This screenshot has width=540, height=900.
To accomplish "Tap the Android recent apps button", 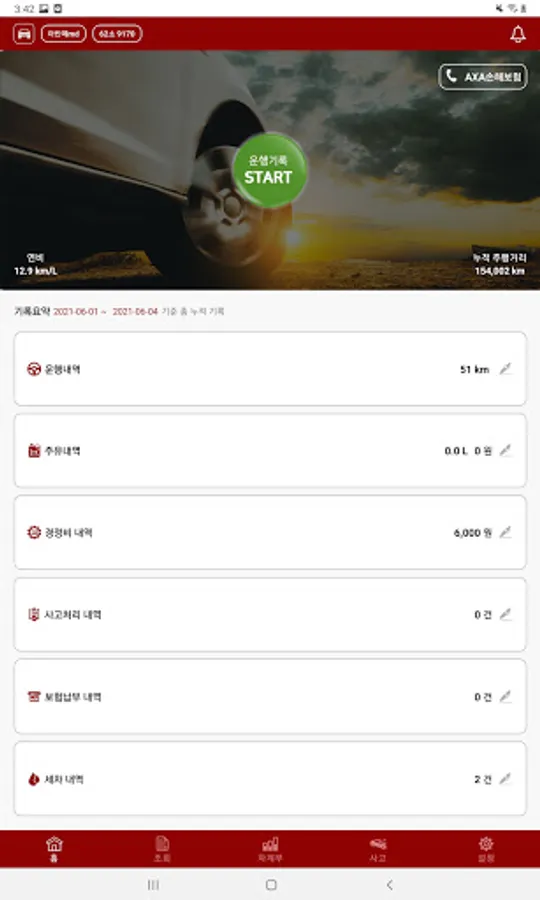I will pos(153,885).
